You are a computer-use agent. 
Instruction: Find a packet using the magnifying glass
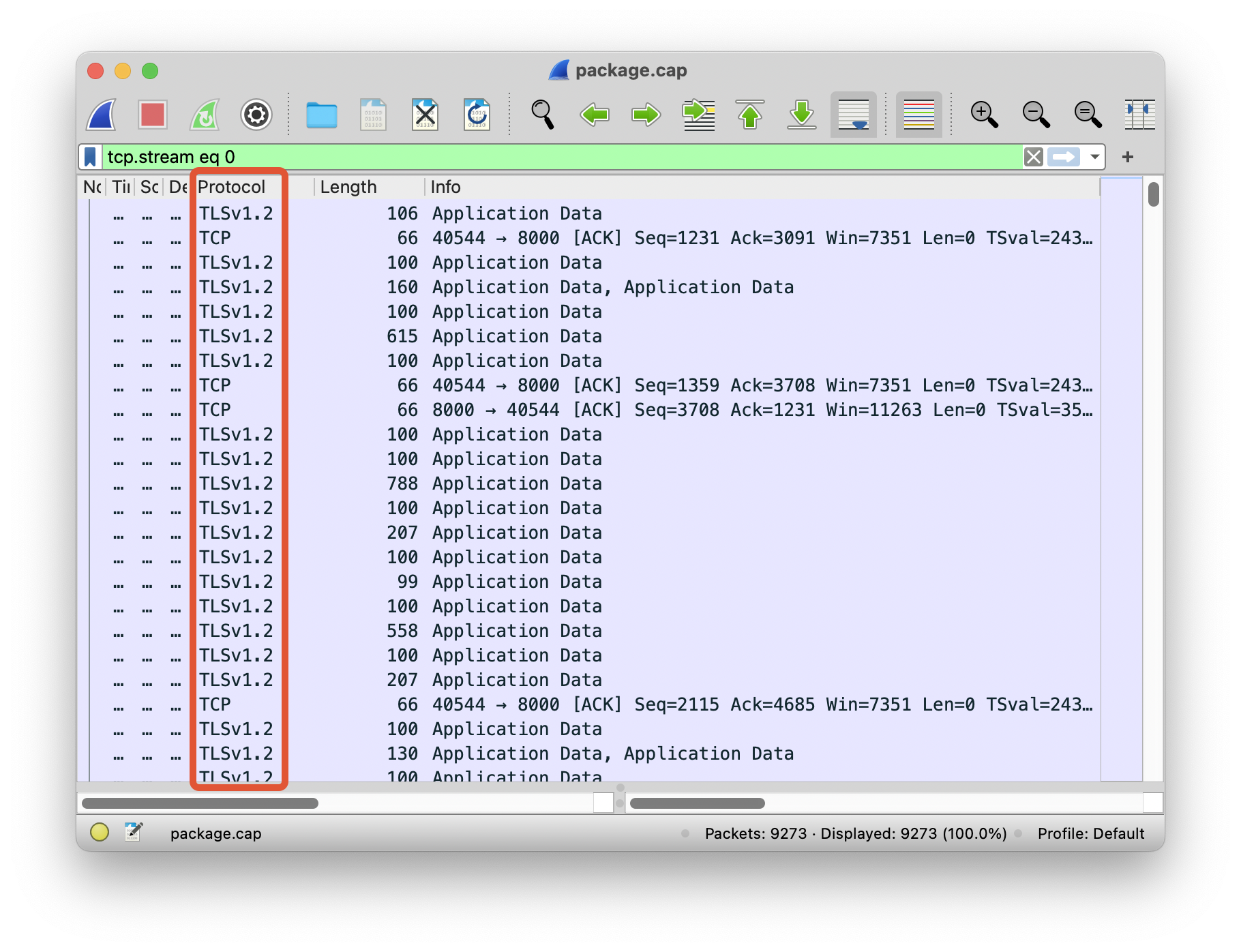click(x=542, y=115)
